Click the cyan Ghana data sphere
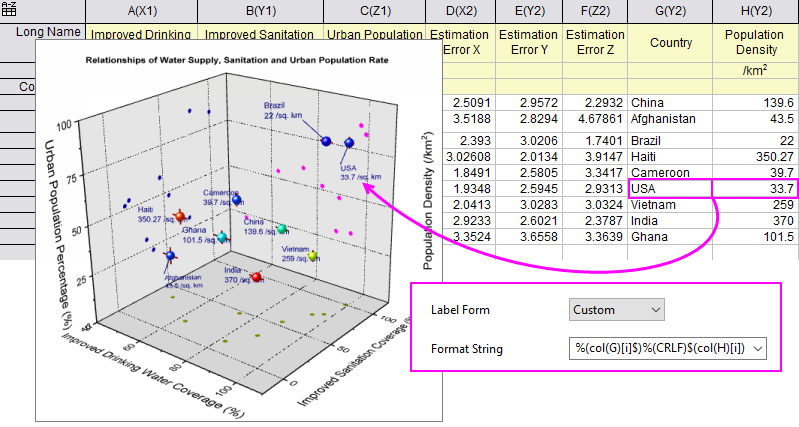The image size is (799, 427). (223, 238)
